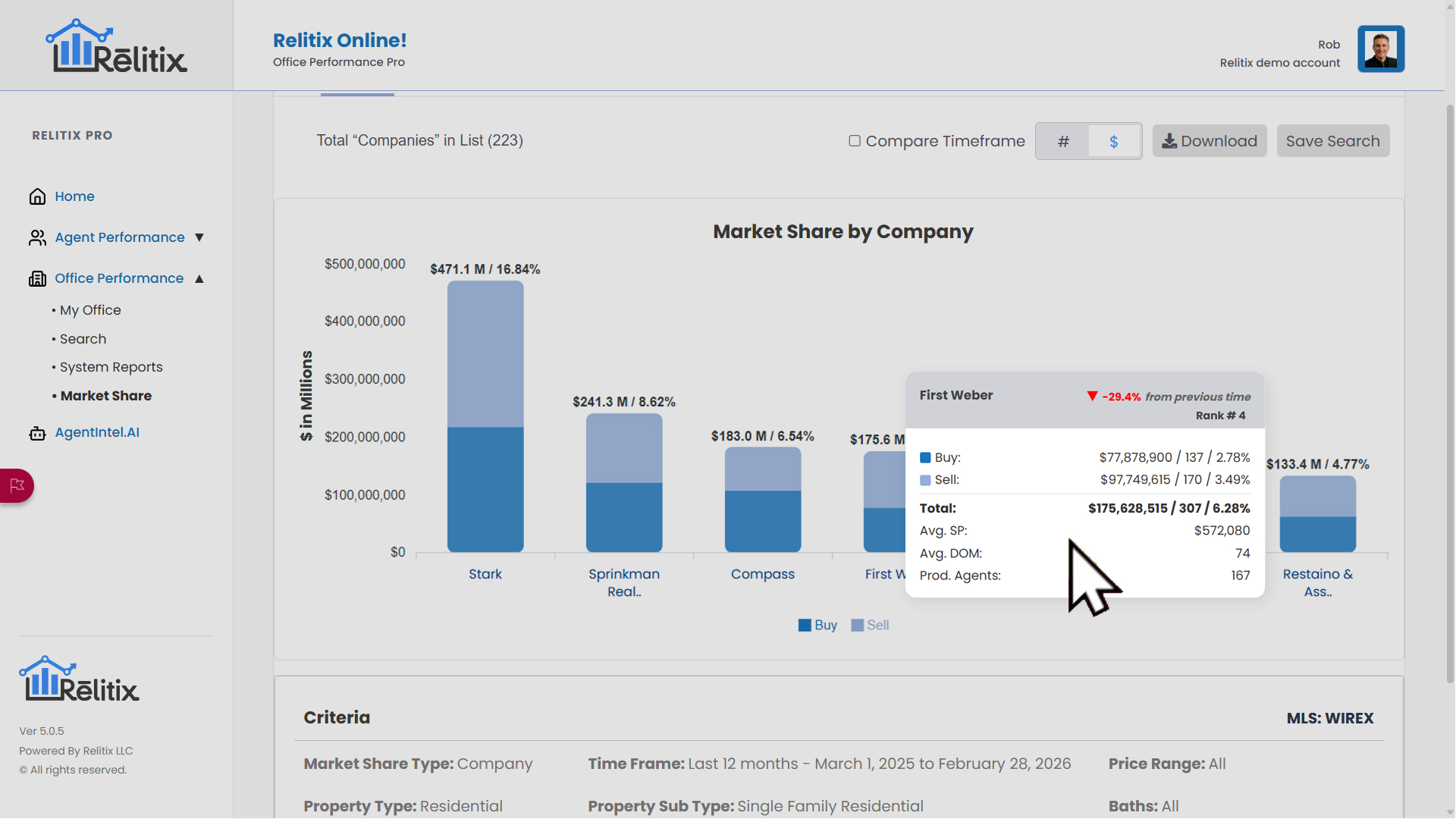The image size is (1456, 819).
Task: Open AgentIntel.AI using the robot icon
Action: tap(37, 432)
